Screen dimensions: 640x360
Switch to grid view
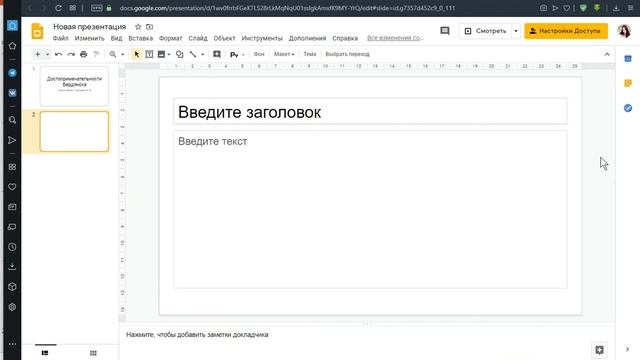(x=93, y=353)
